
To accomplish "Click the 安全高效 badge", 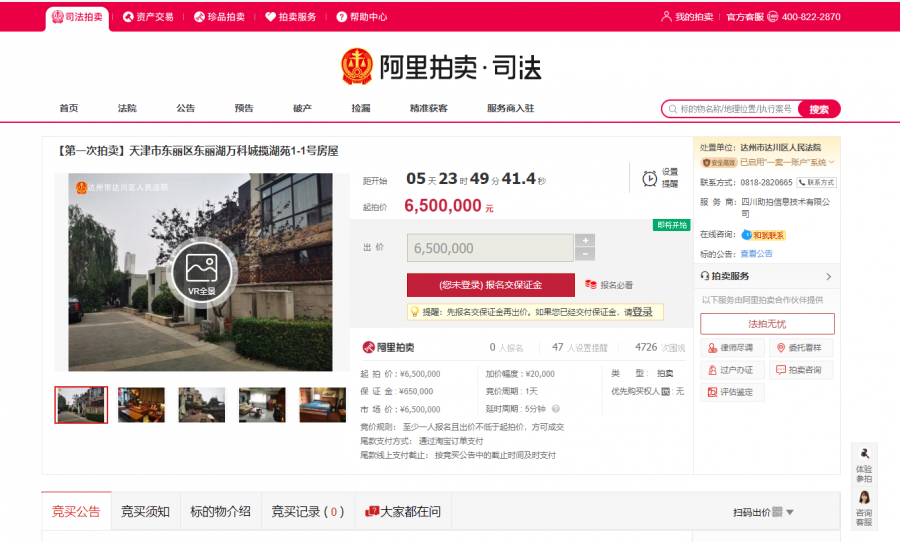I will point(719,162).
